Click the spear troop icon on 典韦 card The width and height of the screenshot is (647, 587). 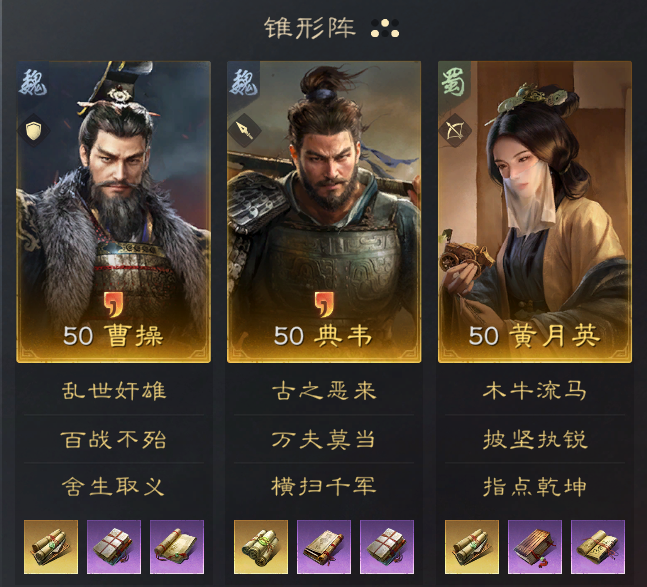(x=245, y=131)
